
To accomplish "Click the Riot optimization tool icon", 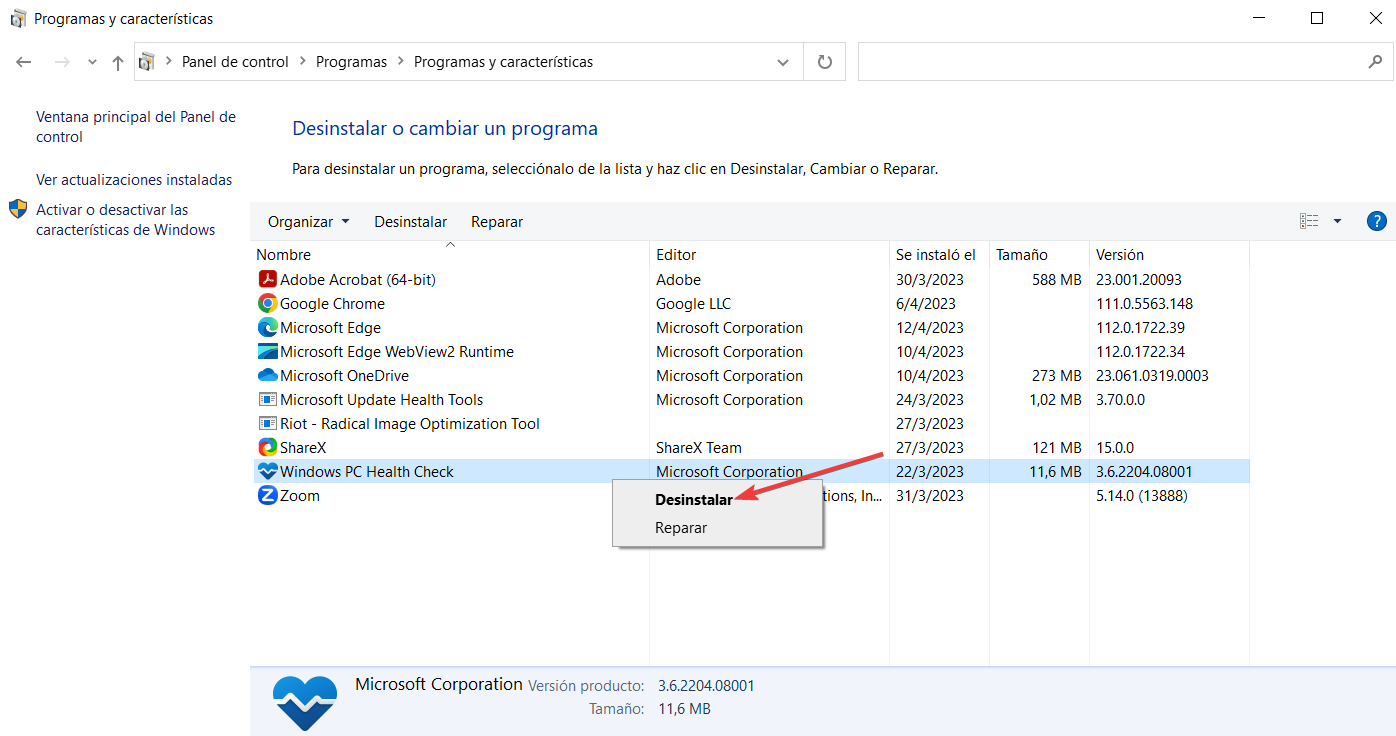I will (x=267, y=424).
